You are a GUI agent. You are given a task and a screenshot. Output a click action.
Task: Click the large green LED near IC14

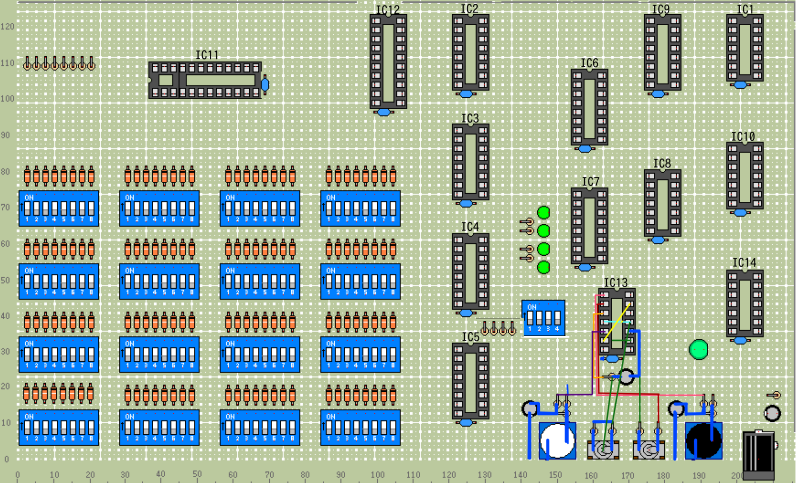698,349
